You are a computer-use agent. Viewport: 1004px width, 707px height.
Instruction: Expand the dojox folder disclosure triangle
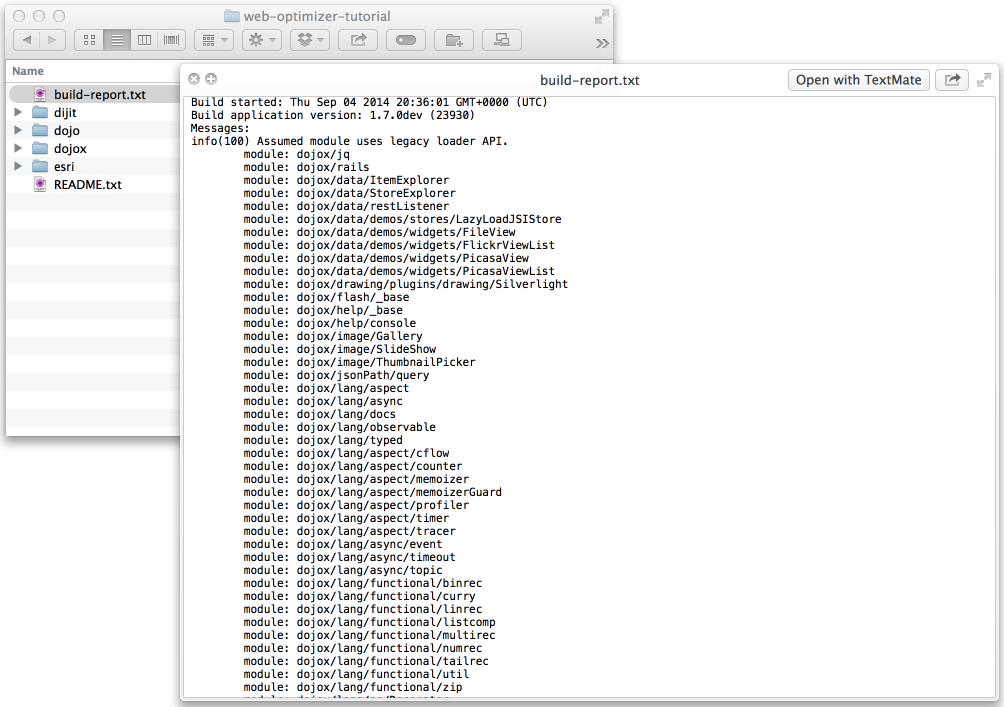(x=18, y=148)
